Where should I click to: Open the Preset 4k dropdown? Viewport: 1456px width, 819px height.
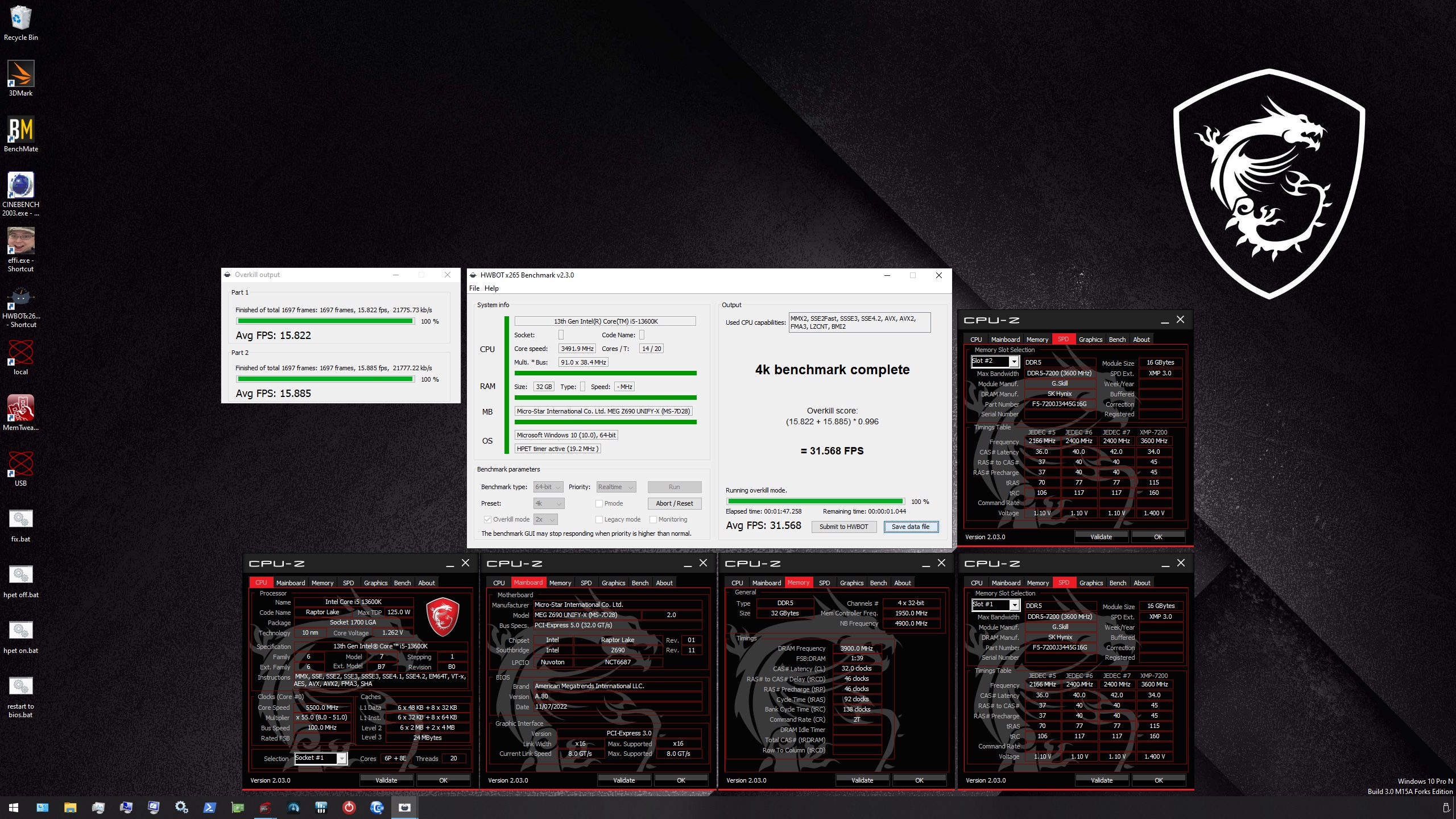tap(549, 503)
